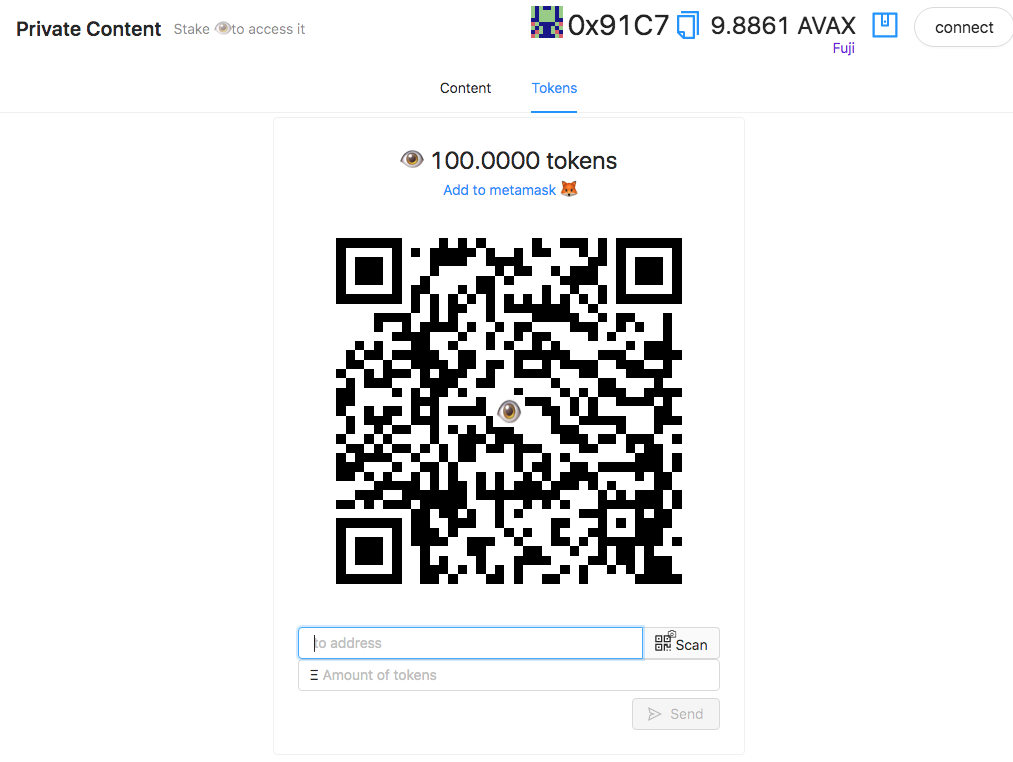Select the Tokens tab

click(554, 88)
